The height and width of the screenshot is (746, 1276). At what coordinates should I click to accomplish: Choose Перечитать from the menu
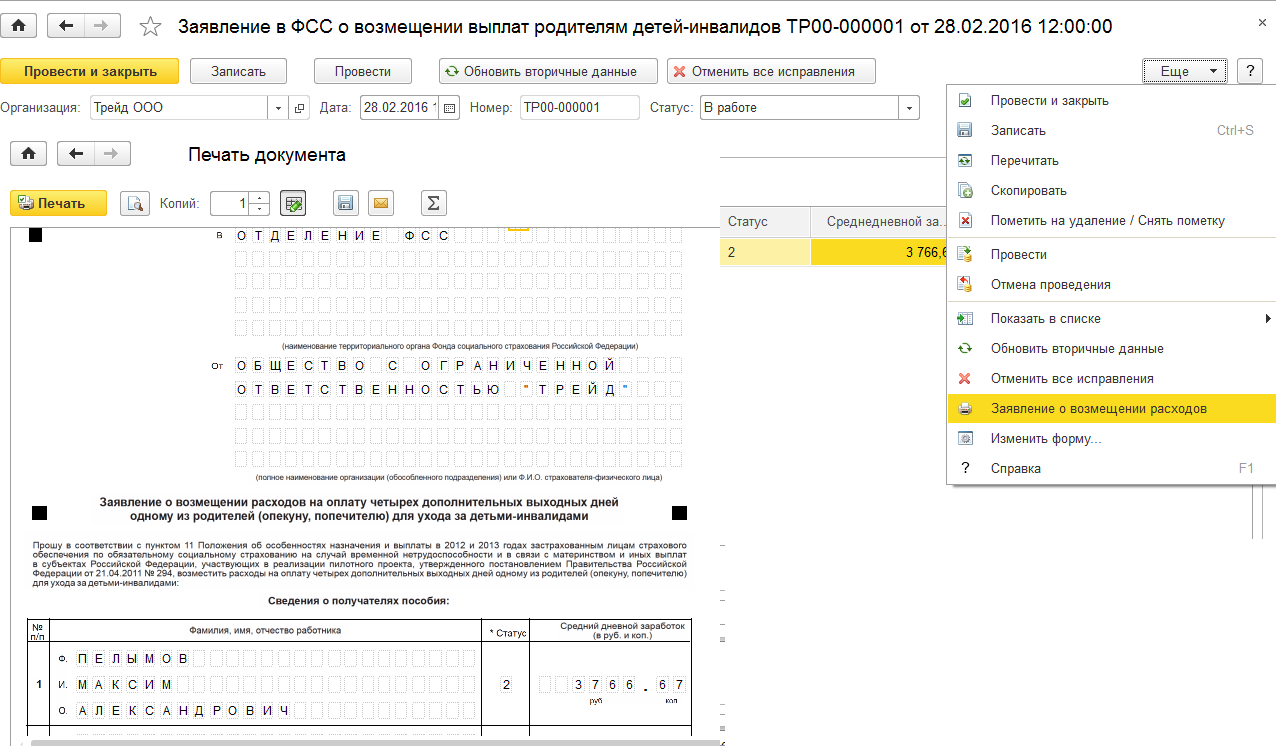[1111, 161]
